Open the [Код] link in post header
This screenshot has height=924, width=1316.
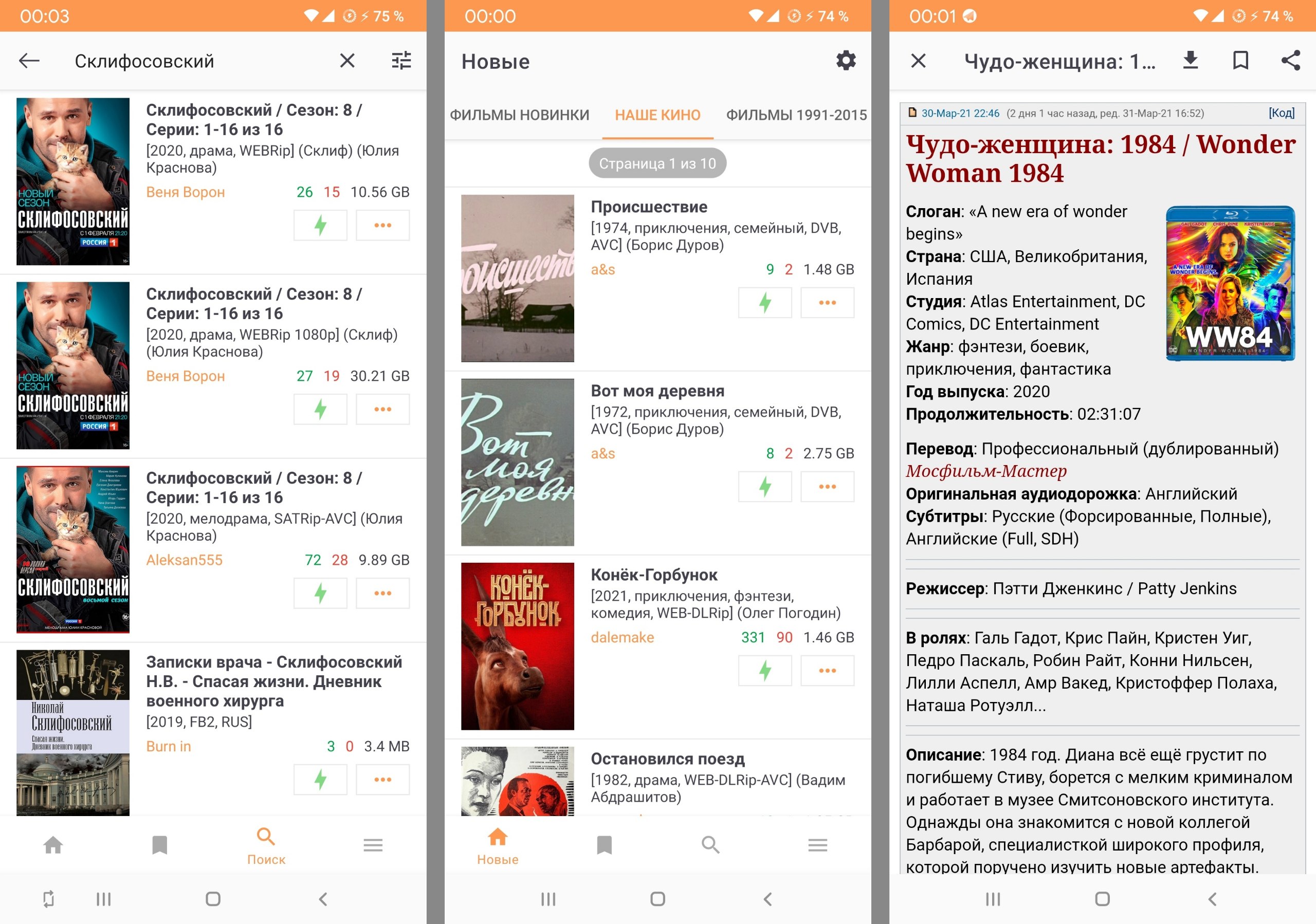[1281, 113]
